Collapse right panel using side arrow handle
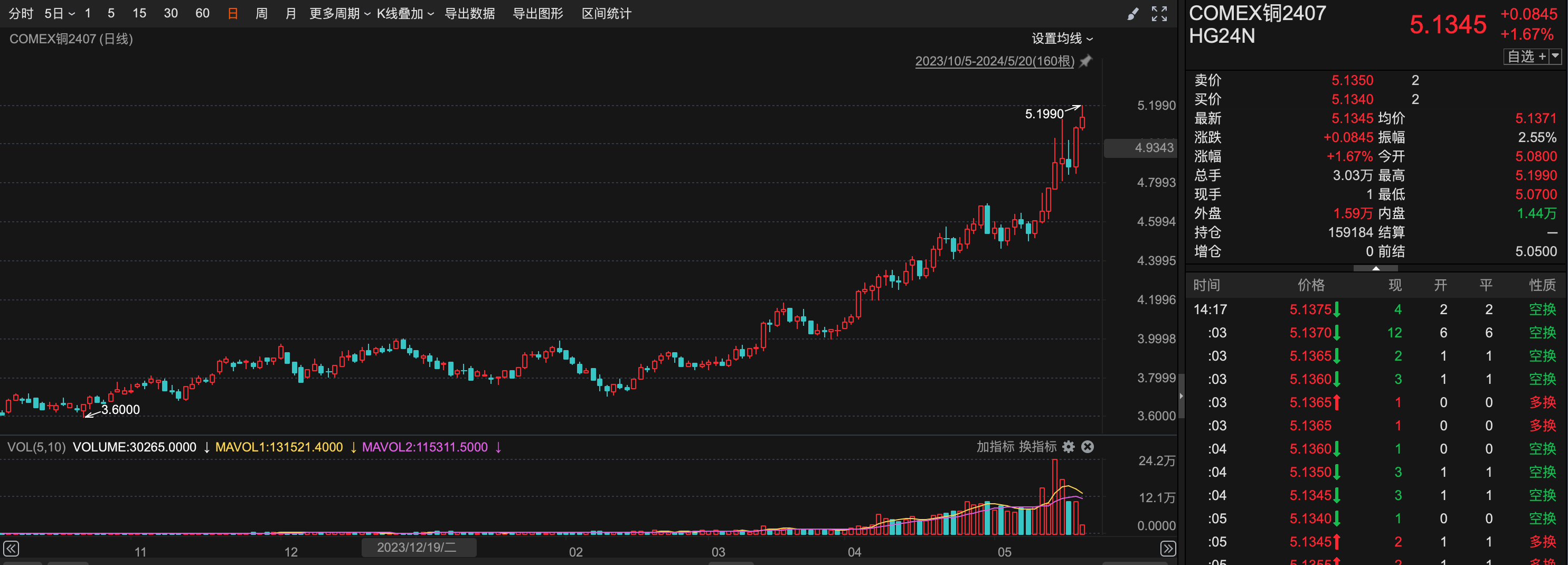 [x=1181, y=395]
